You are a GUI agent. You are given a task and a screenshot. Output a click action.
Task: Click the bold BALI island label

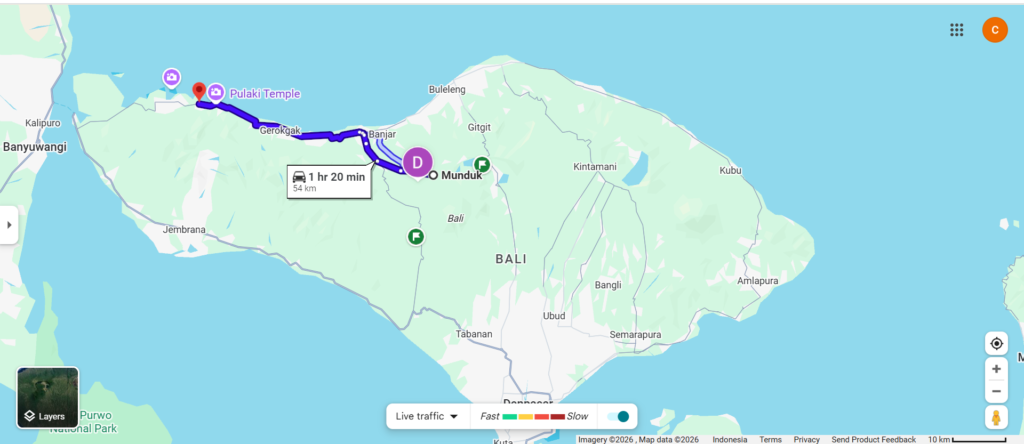tap(511, 259)
